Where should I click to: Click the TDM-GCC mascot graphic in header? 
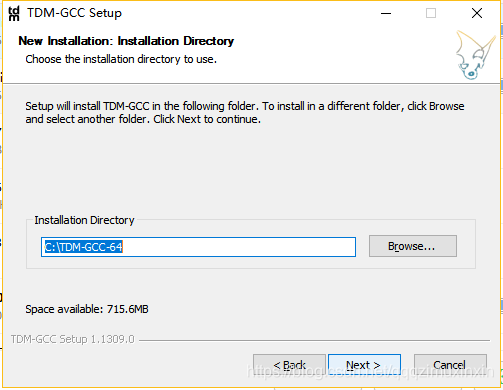tap(475, 55)
